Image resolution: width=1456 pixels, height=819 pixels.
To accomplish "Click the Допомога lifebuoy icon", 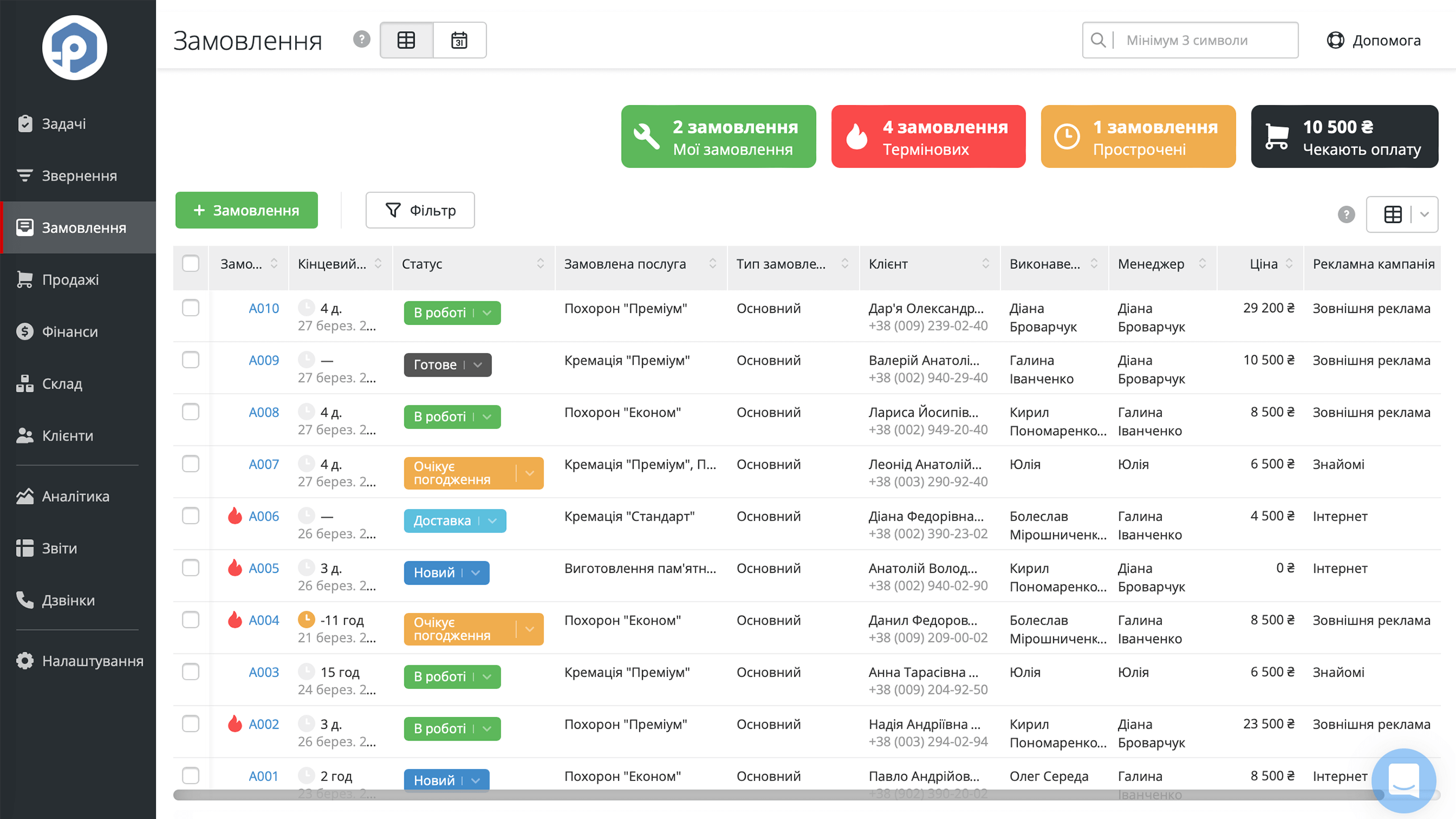I will click(1335, 40).
